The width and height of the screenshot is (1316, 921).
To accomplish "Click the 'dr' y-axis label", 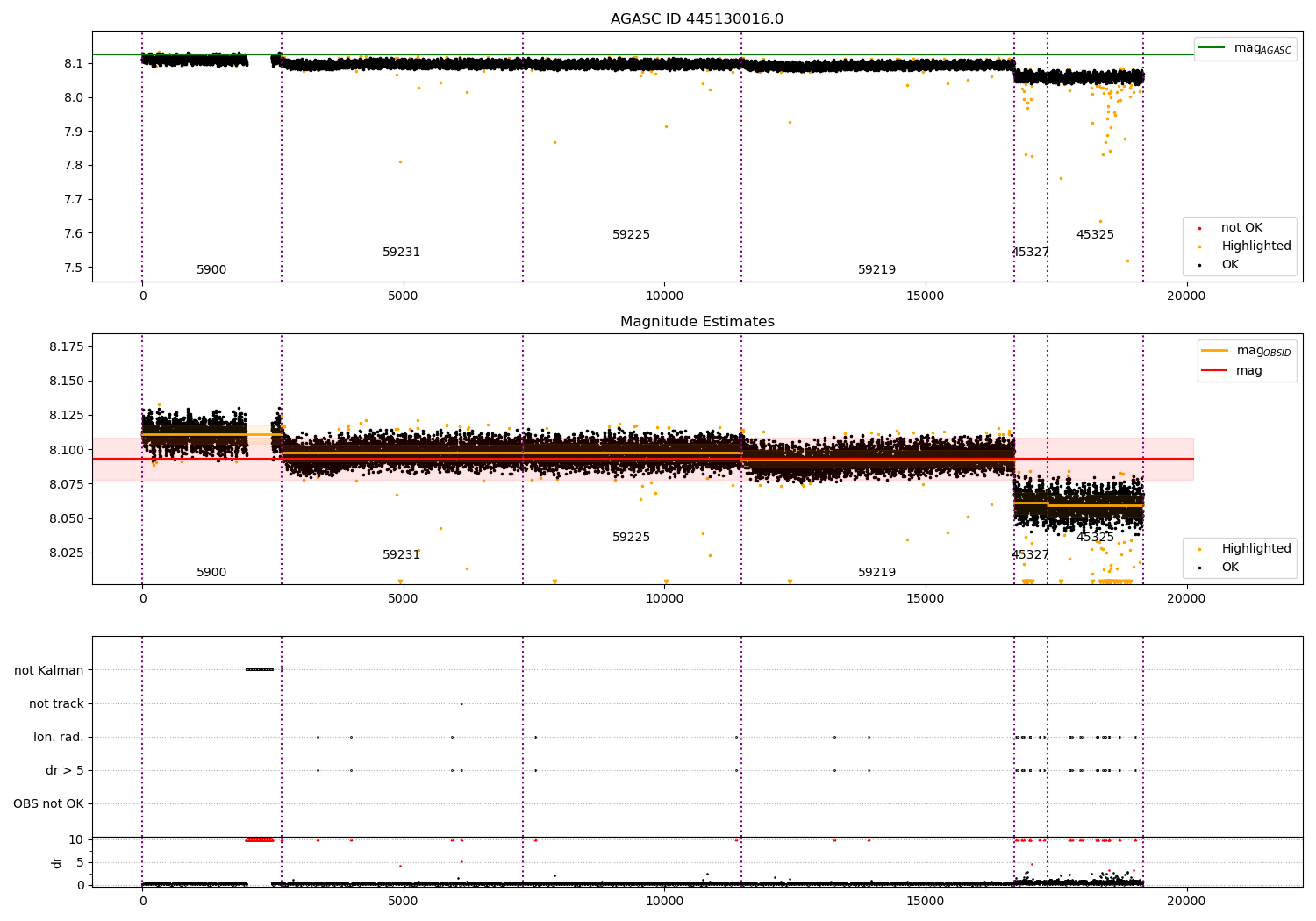I will pos(57,863).
